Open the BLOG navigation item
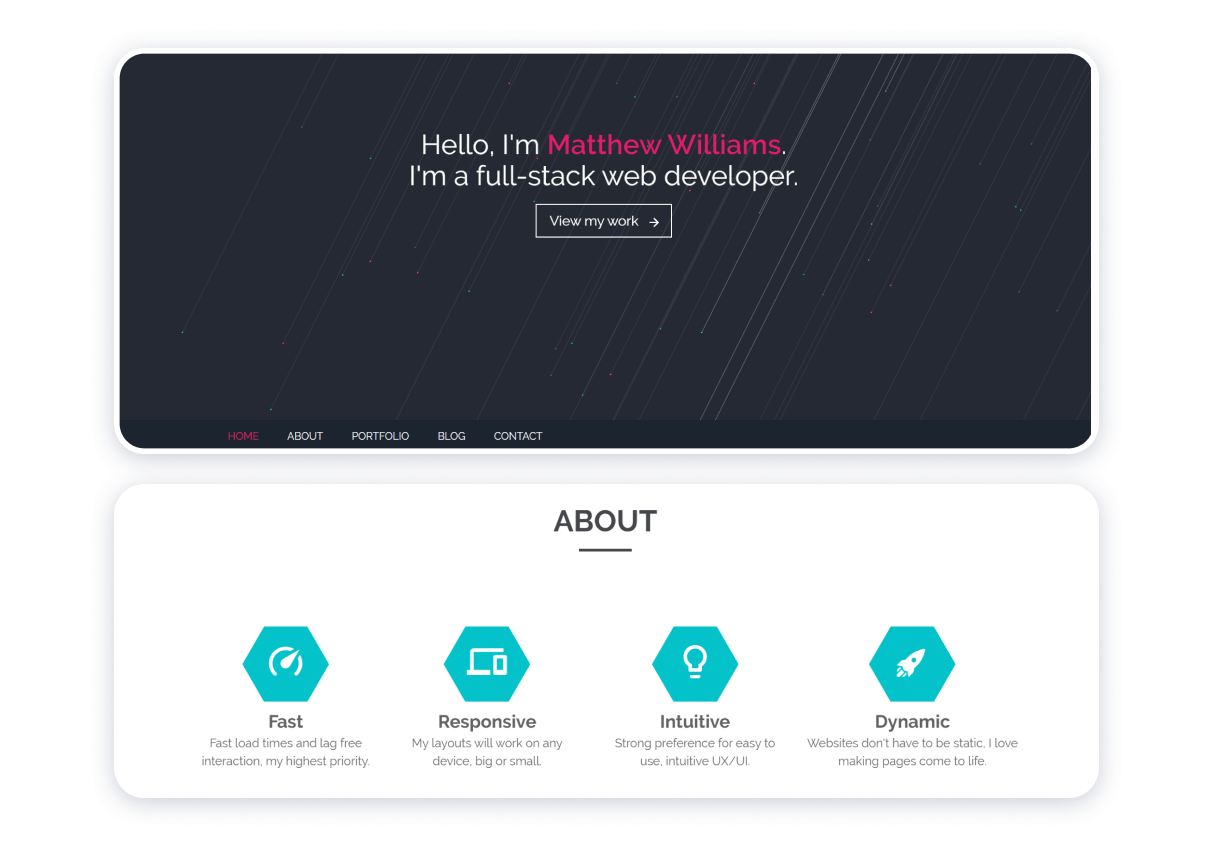Screen dimensions: 1213x846 [x=451, y=436]
